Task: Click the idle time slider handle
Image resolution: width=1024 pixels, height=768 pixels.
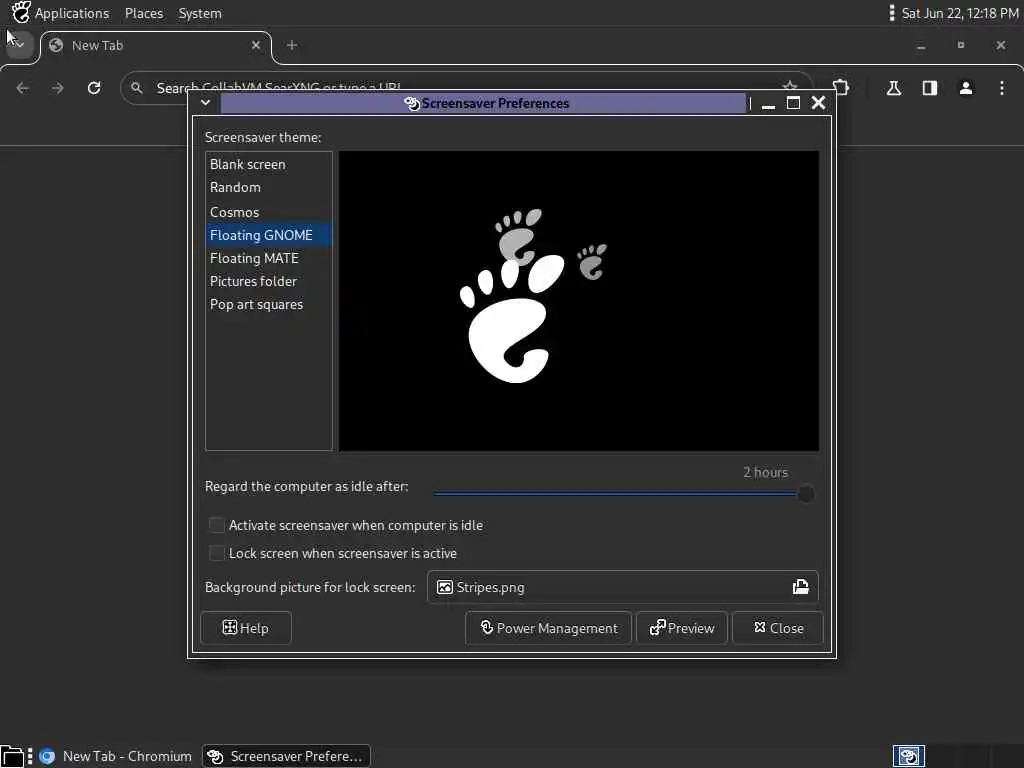Action: 806,494
